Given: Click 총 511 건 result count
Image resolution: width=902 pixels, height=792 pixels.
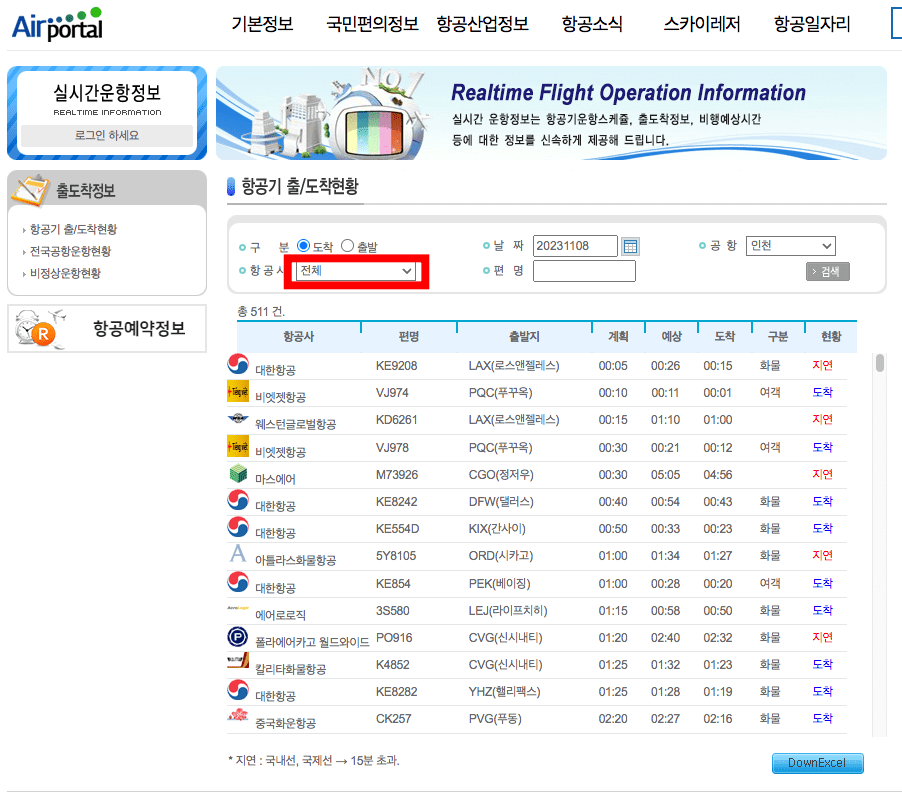Looking at the screenshot, I should 261,312.
